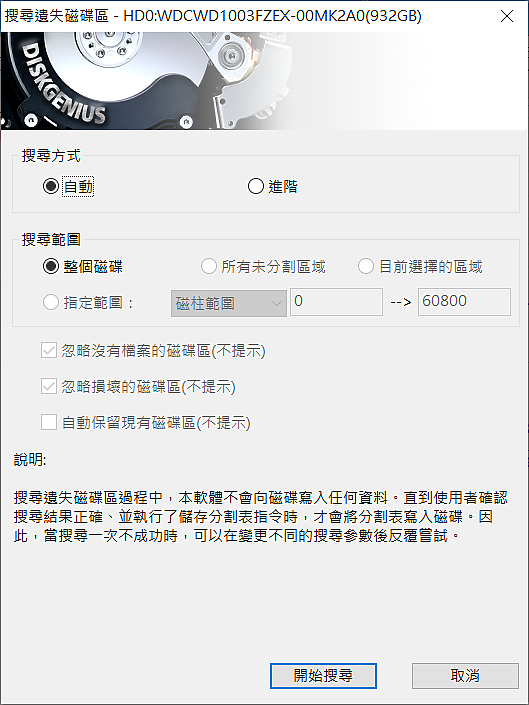
Task: Click the range start field showing 0
Action: (336, 302)
